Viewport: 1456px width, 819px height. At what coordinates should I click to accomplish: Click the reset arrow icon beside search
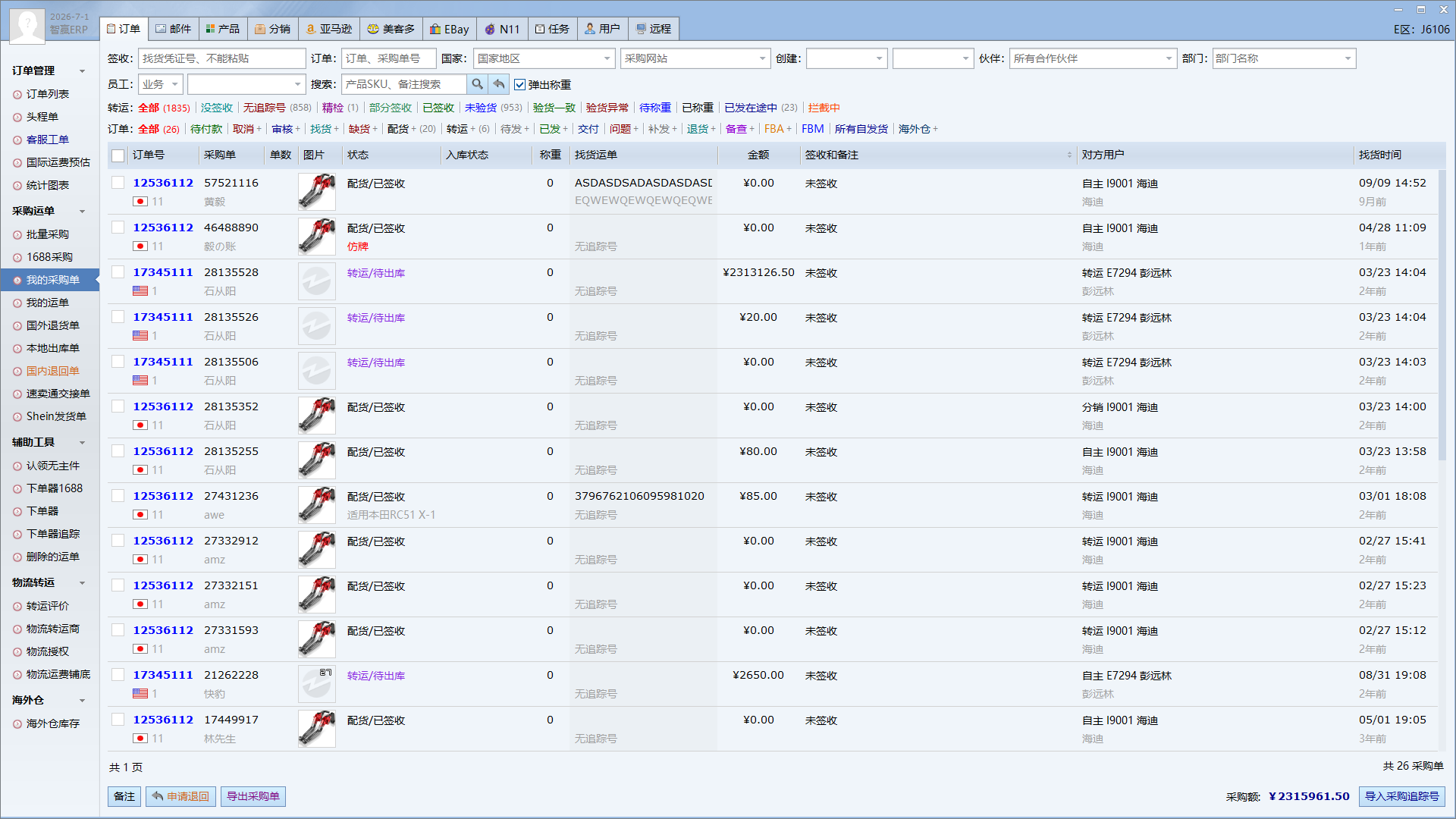(x=498, y=84)
